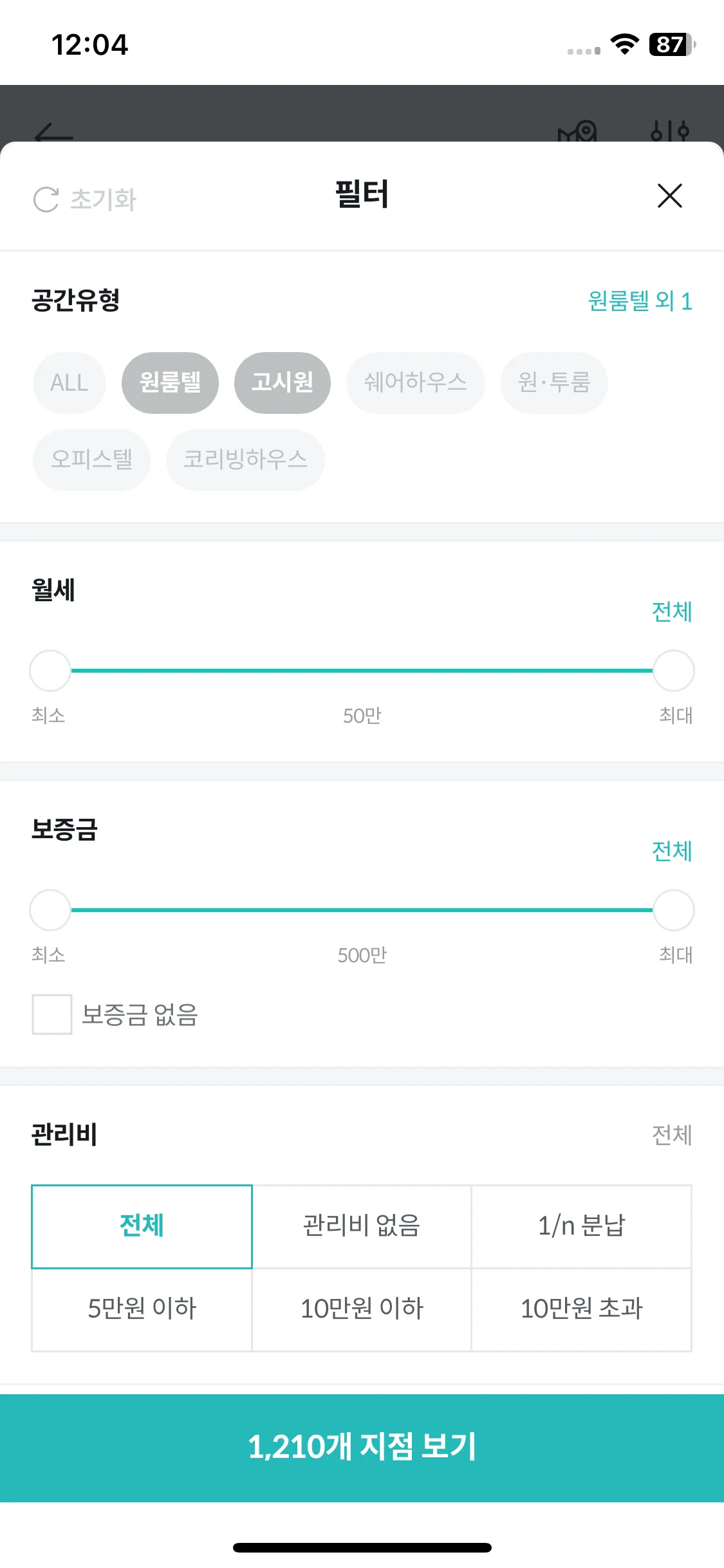Open the map view icon

(x=577, y=131)
